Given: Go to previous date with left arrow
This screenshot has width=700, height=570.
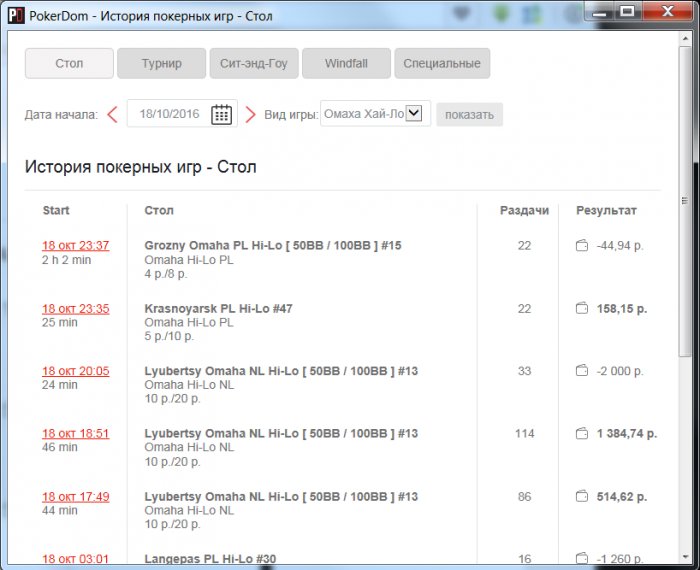Looking at the screenshot, I should pos(112,114).
